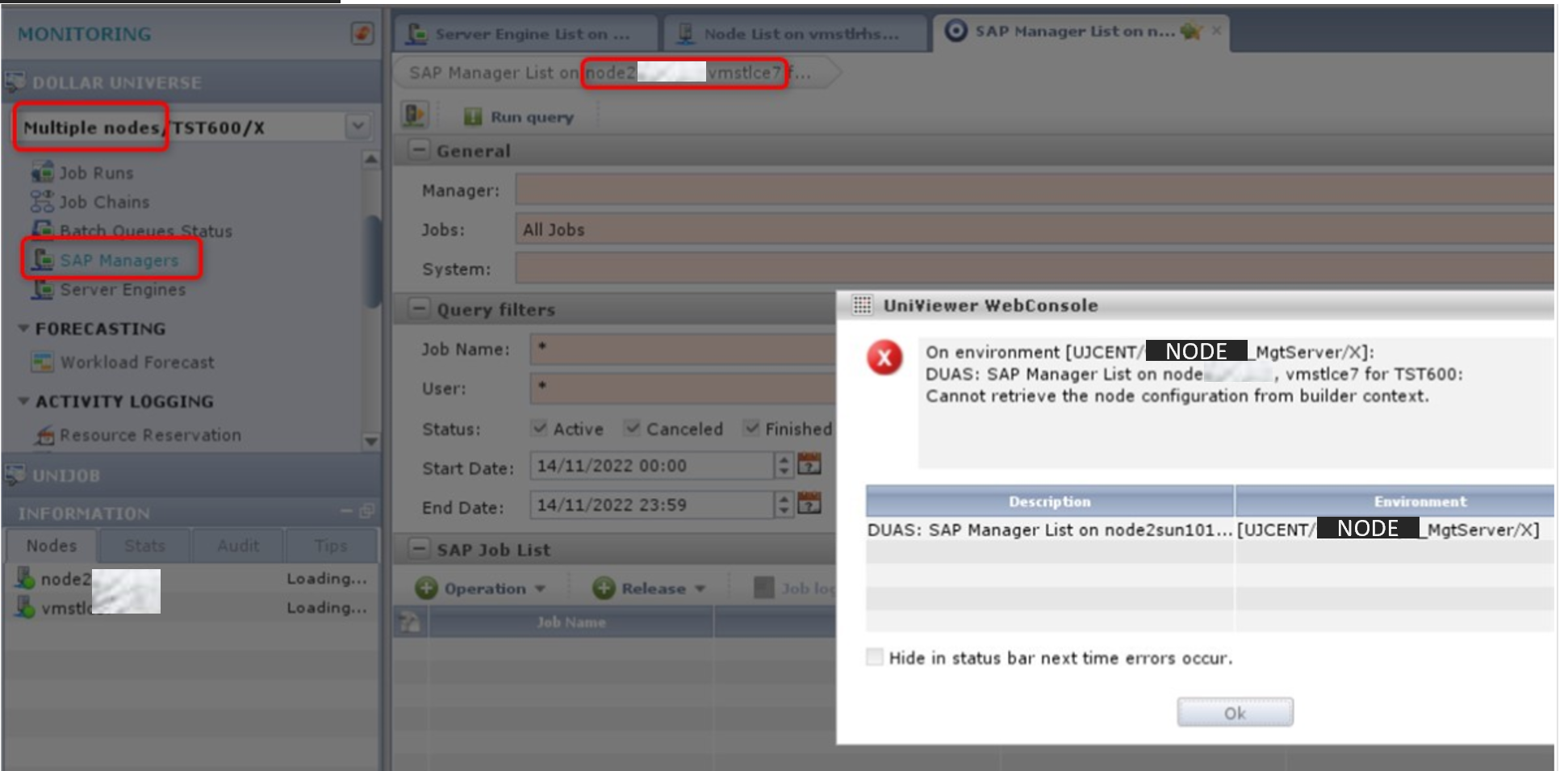1568x771 pixels.
Task: Click the Server Engine List tab icon
Action: tap(417, 33)
